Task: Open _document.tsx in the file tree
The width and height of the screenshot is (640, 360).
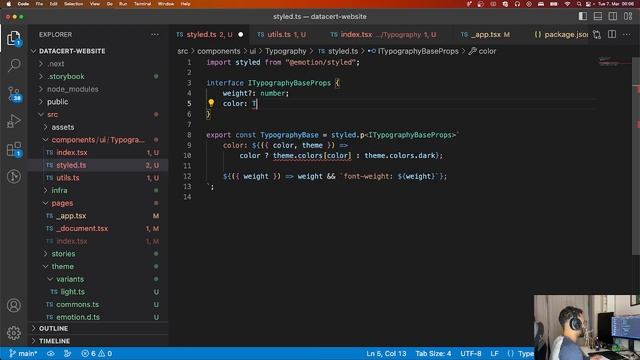Action: [x=82, y=228]
